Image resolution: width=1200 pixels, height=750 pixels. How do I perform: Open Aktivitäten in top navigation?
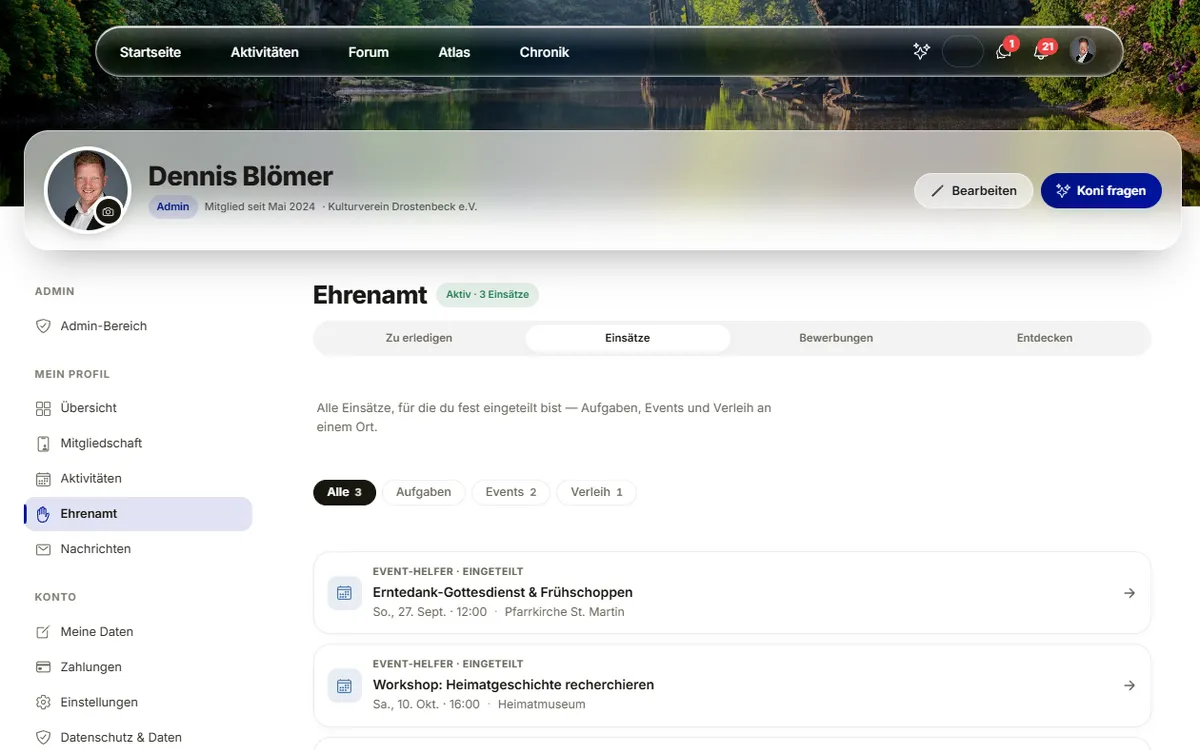[264, 52]
